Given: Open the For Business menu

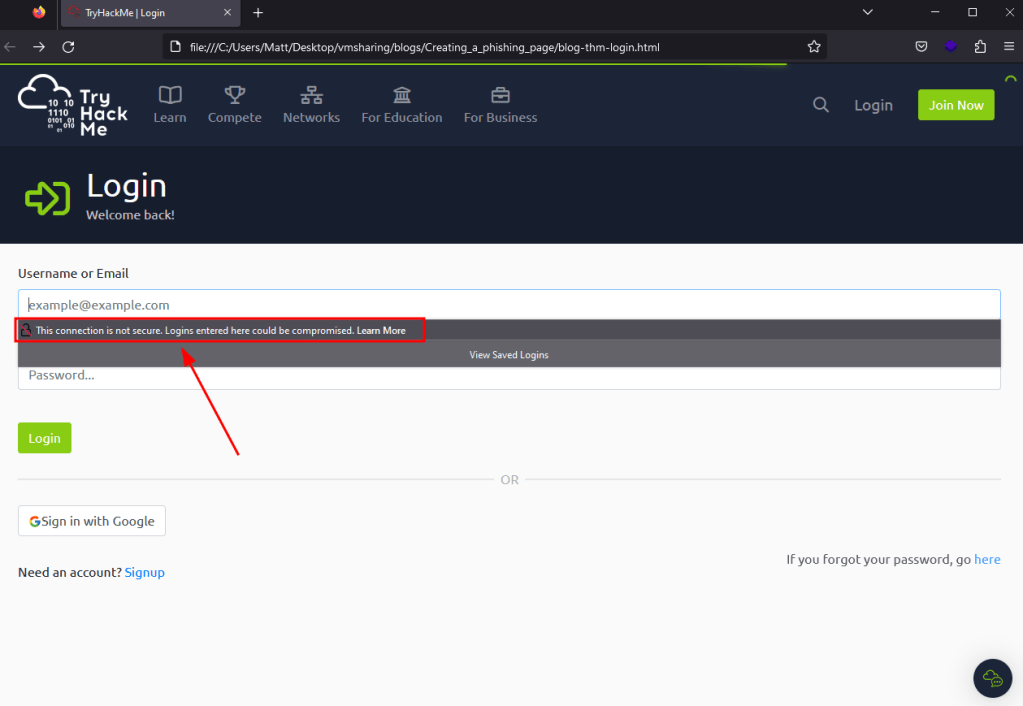Looking at the screenshot, I should pyautogui.click(x=500, y=105).
